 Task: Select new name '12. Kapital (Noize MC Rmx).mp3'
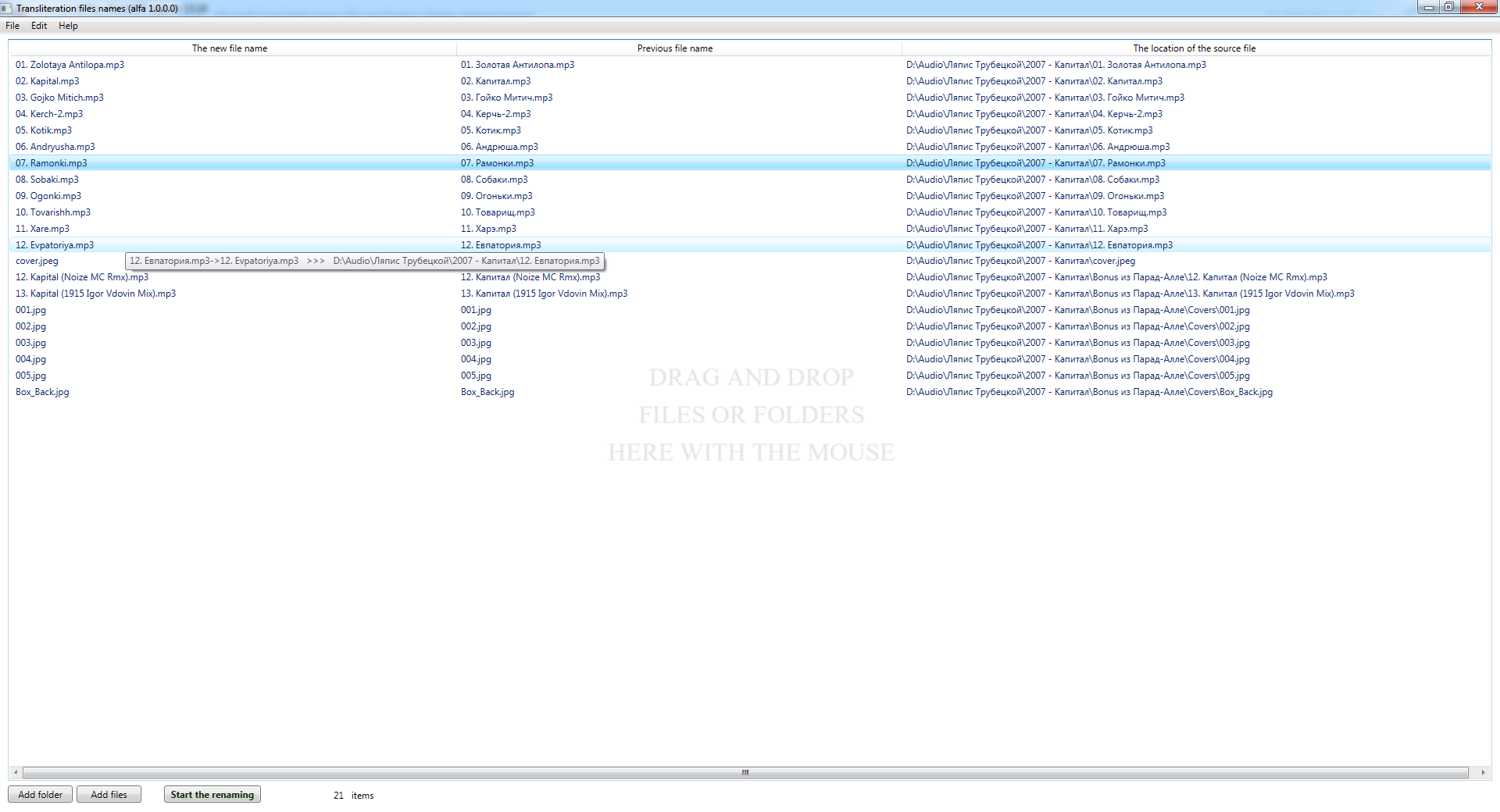click(x=82, y=277)
